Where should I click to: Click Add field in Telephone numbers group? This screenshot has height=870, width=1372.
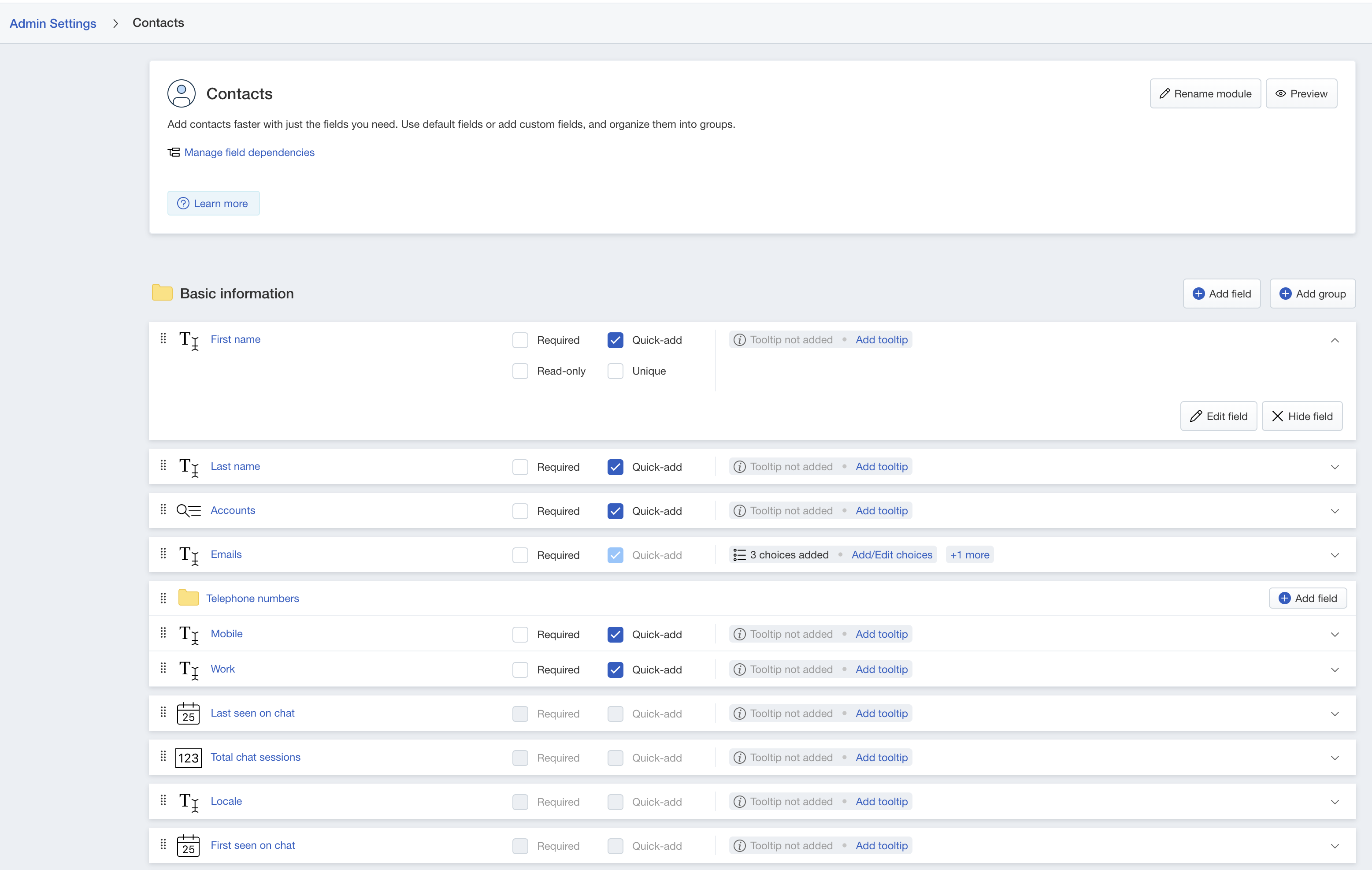click(1308, 598)
